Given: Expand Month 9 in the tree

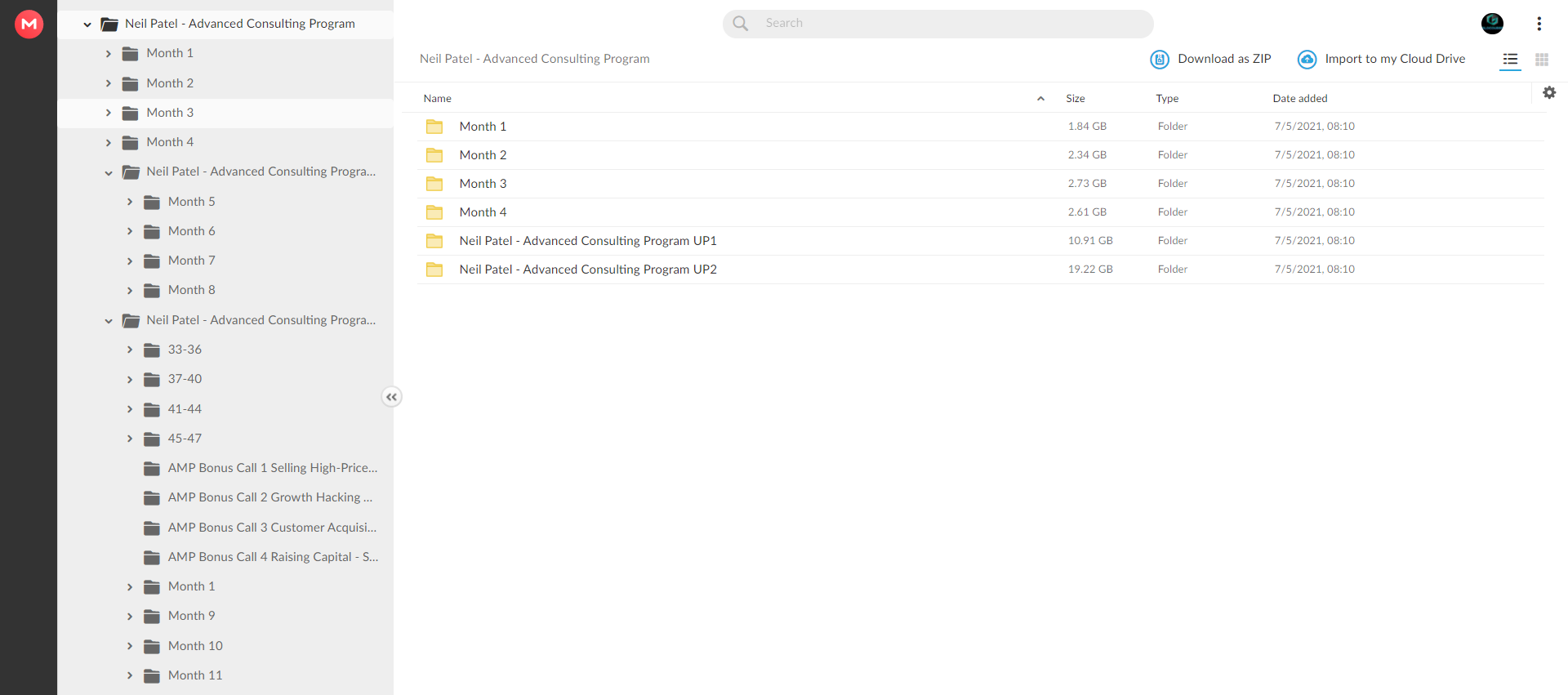Looking at the screenshot, I should click(130, 616).
